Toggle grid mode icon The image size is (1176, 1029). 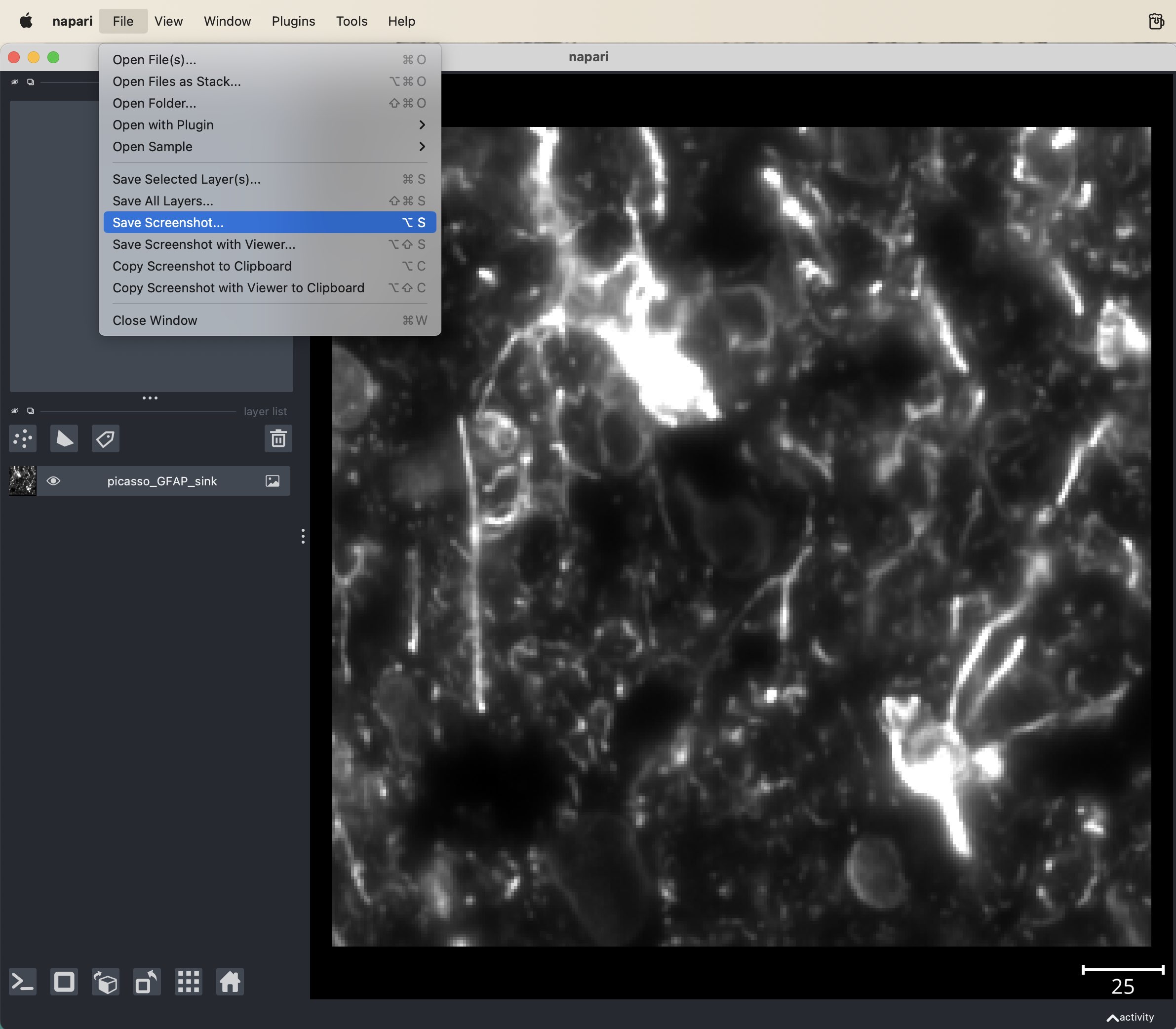(x=188, y=982)
